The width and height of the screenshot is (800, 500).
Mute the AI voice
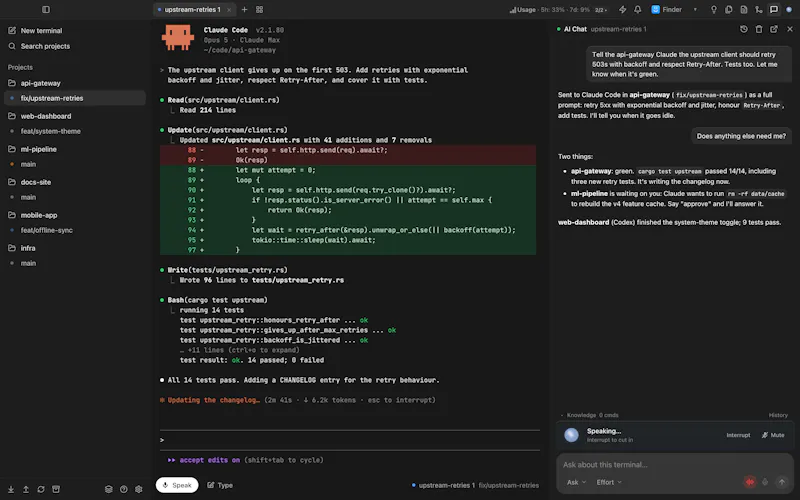(773, 435)
